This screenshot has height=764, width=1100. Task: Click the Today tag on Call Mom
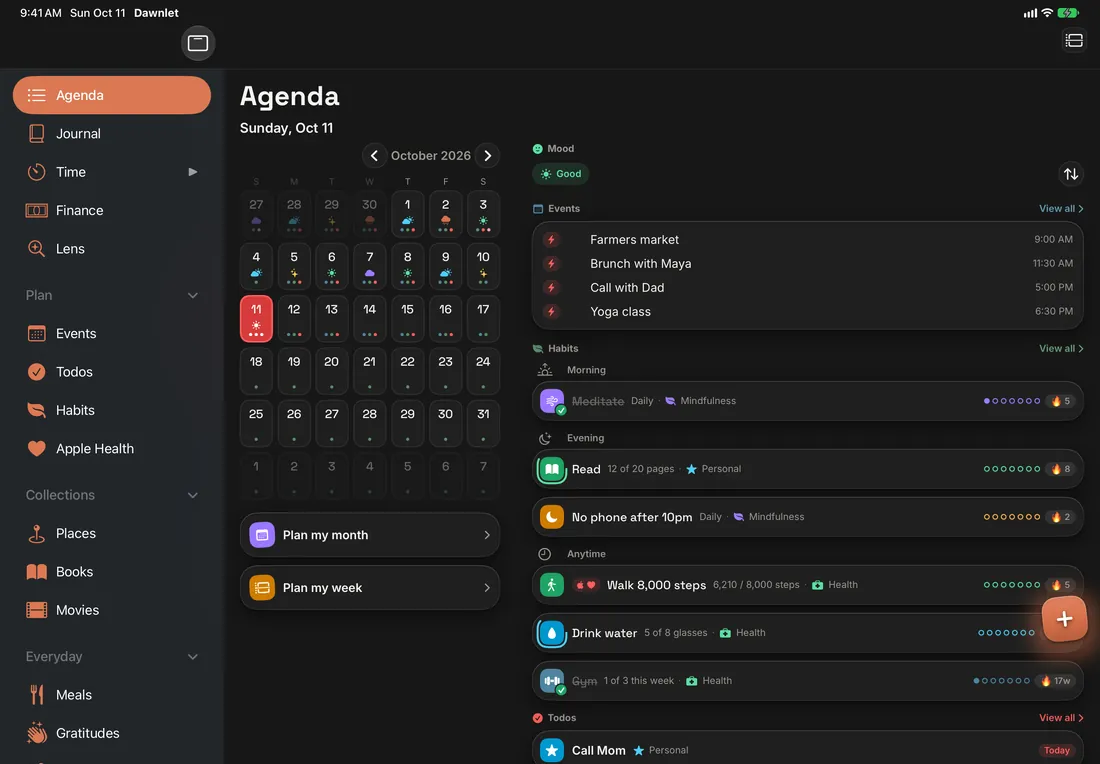coord(1056,750)
